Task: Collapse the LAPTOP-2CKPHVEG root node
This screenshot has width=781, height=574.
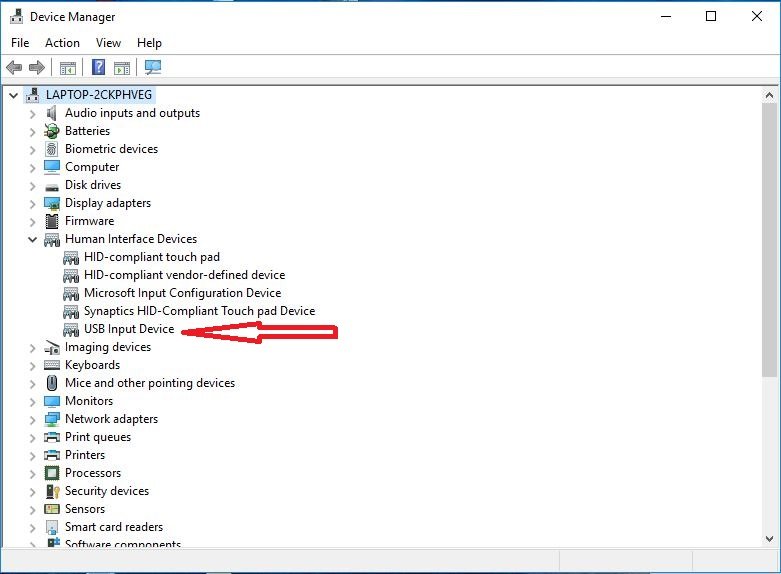Action: [x=13, y=95]
